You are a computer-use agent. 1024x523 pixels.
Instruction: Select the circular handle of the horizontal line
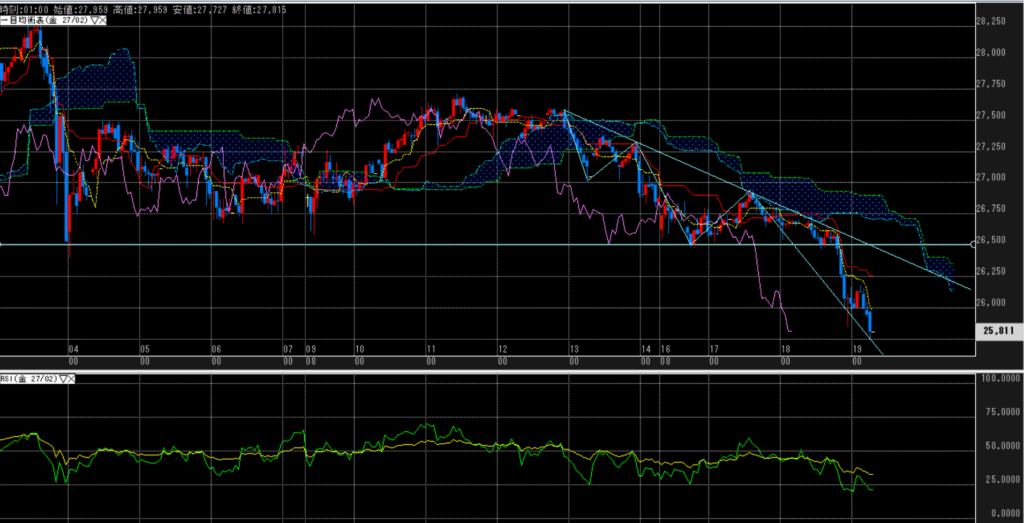(x=975, y=244)
